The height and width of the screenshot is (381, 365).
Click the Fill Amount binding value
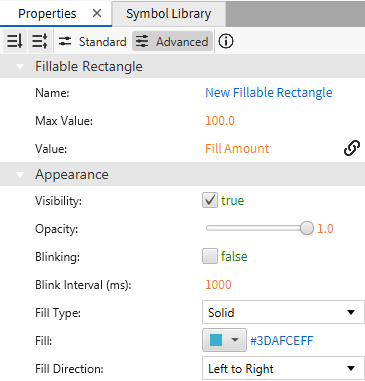tap(237, 148)
